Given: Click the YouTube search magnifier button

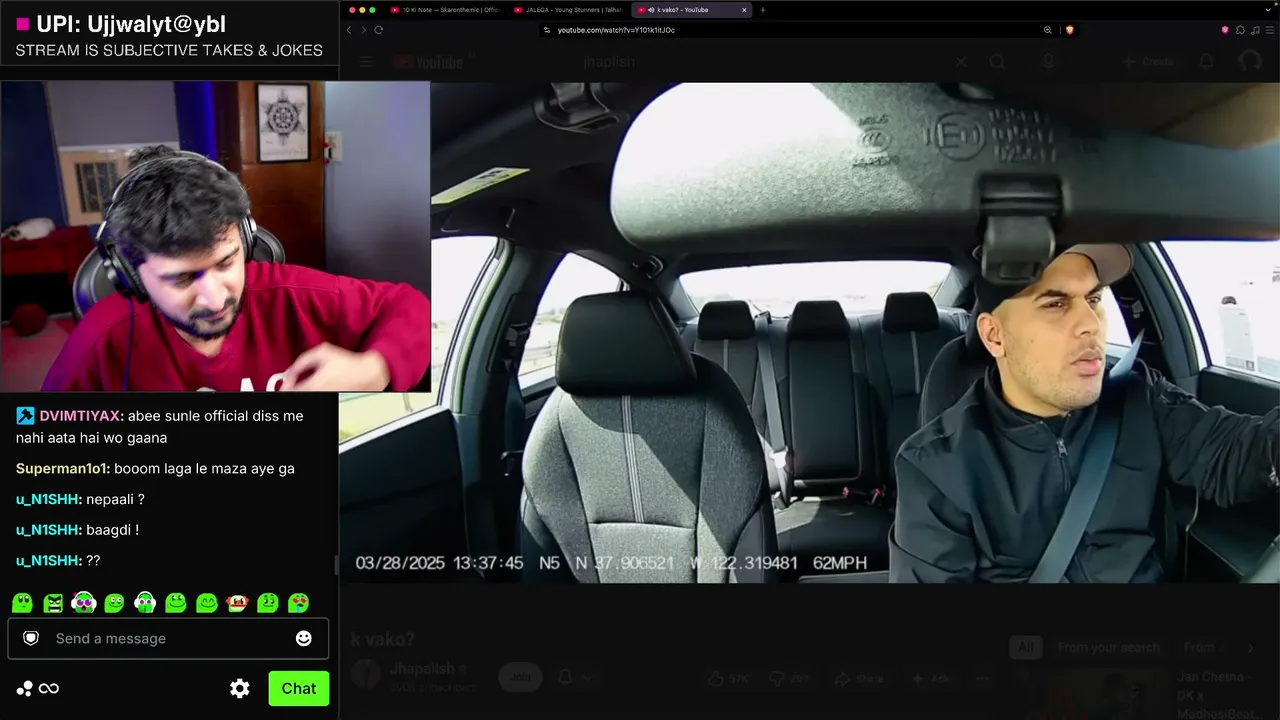Looking at the screenshot, I should tap(997, 62).
